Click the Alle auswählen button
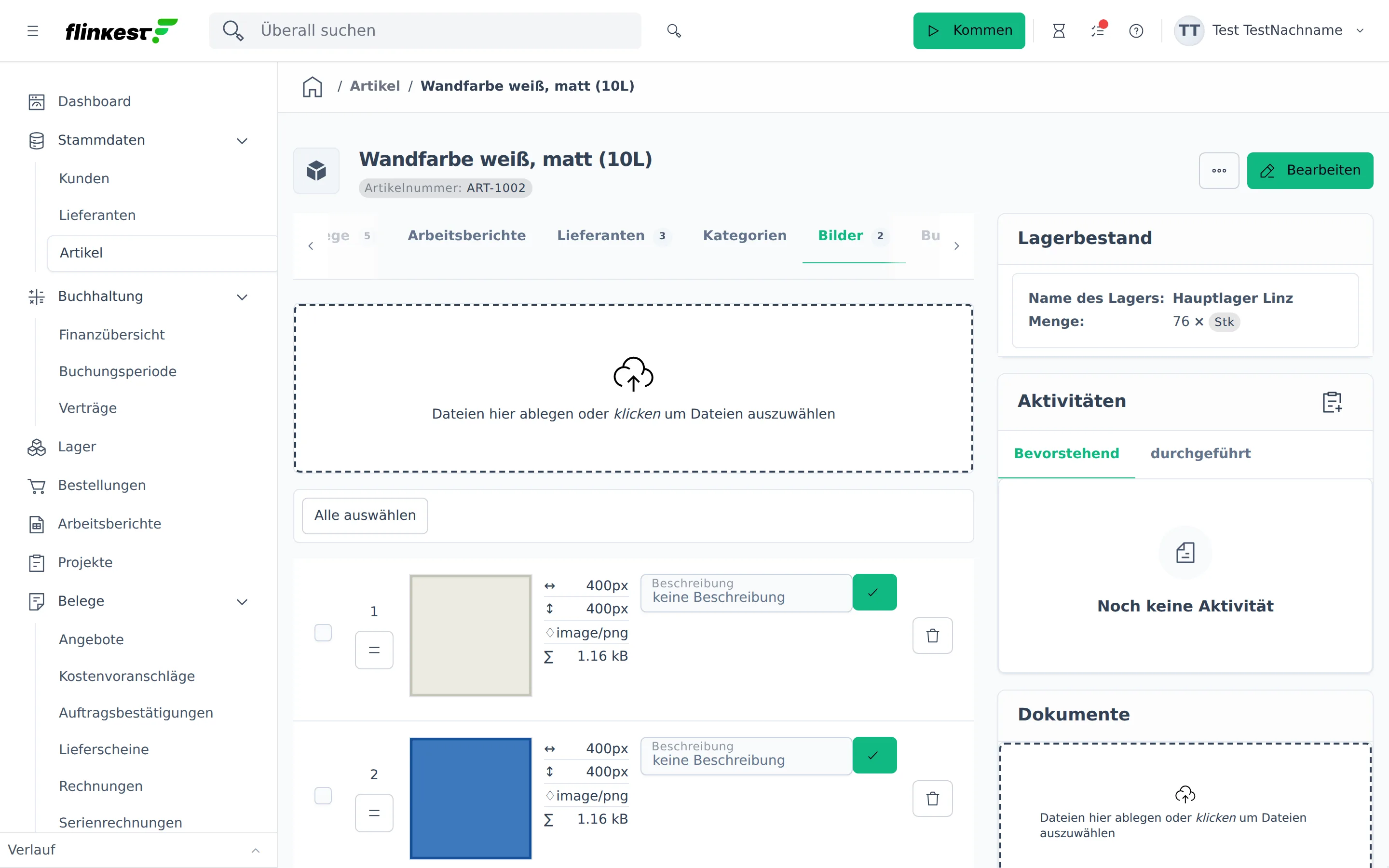 click(365, 515)
